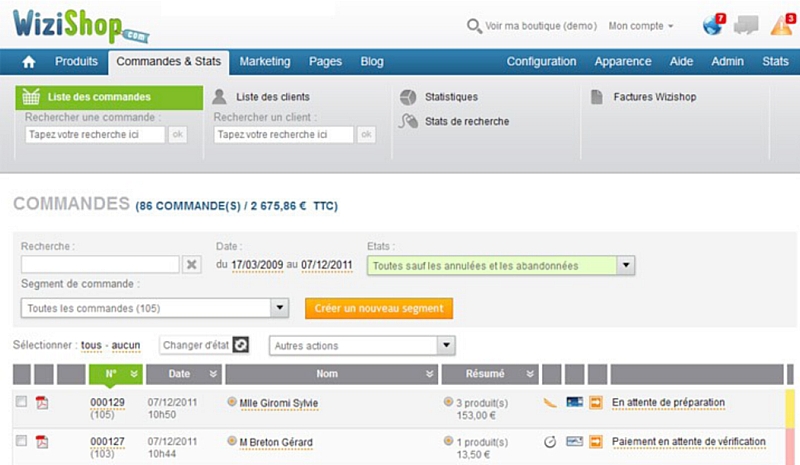The image size is (800, 465).
Task: Switch to the Marketing tab
Action: coord(265,62)
